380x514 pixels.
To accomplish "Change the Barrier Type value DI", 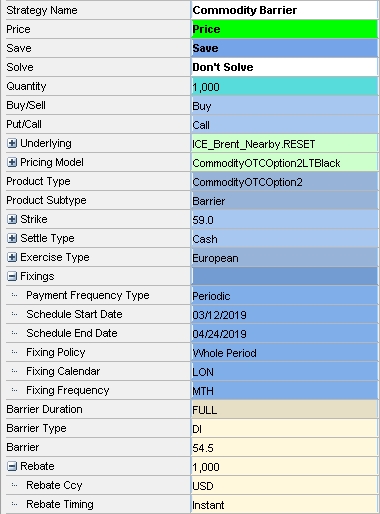I will pos(285,429).
